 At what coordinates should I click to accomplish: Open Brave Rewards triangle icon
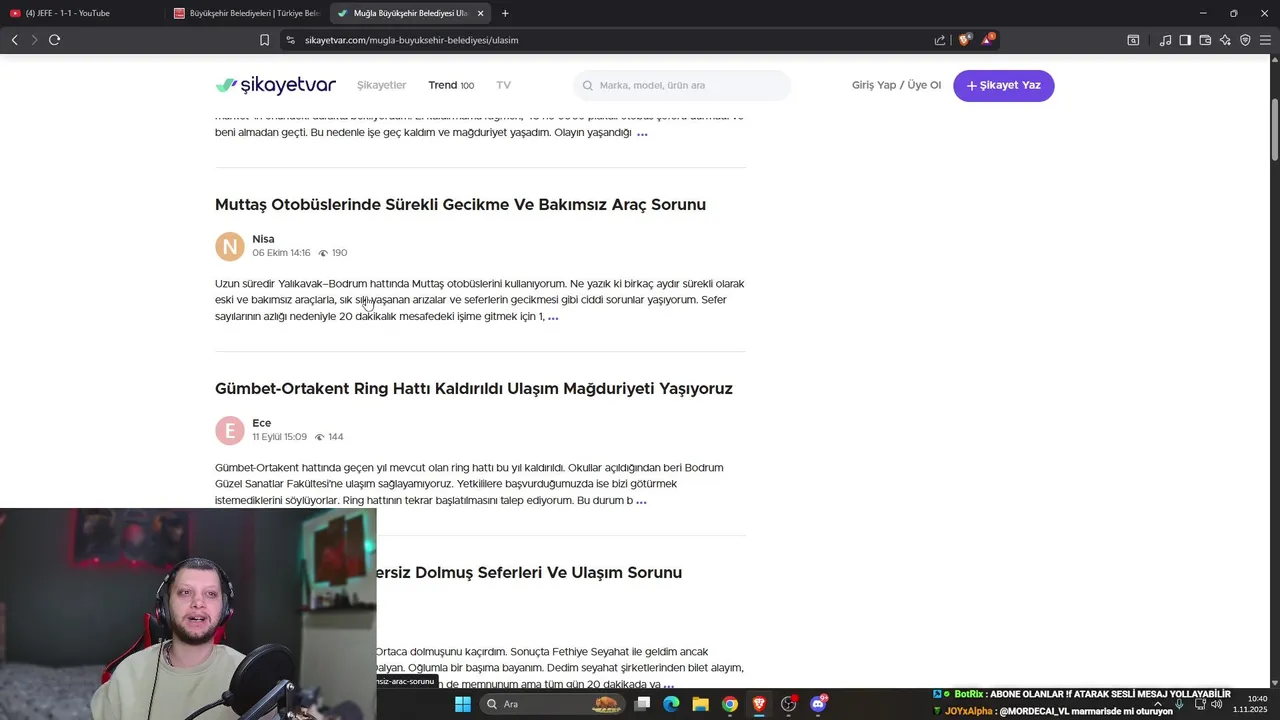[987, 40]
